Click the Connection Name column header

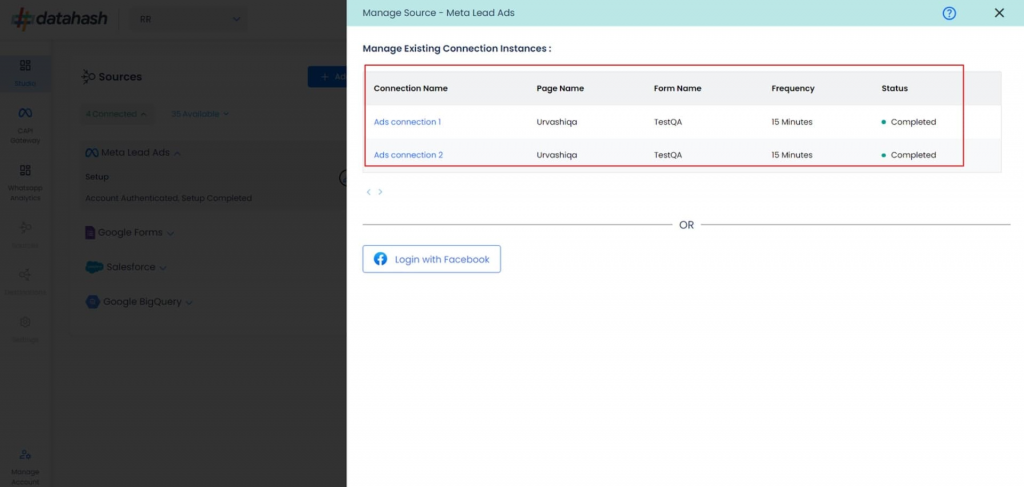(411, 88)
